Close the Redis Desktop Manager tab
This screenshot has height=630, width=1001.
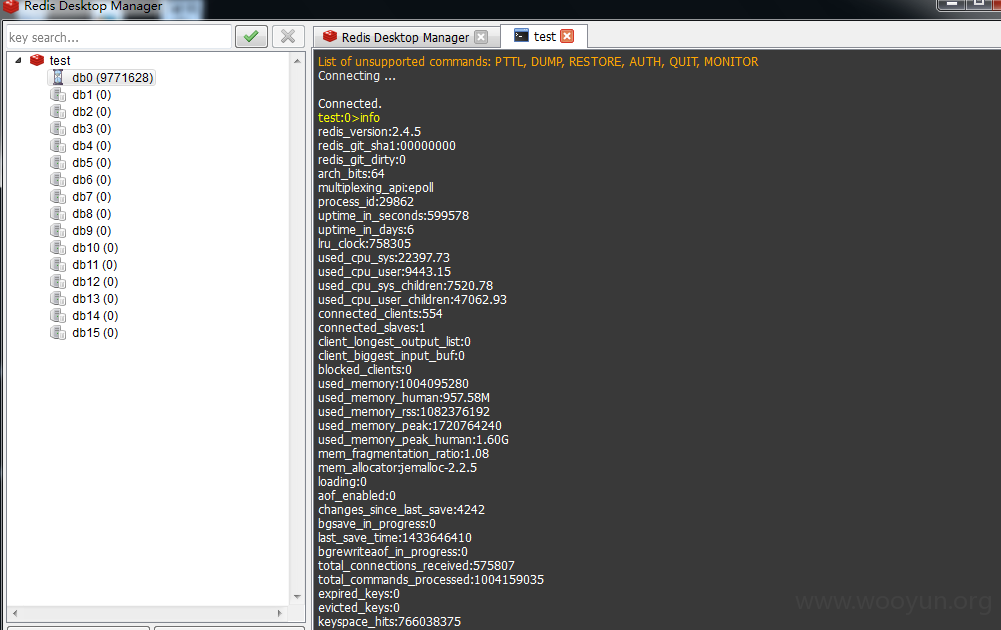pyautogui.click(x=481, y=37)
